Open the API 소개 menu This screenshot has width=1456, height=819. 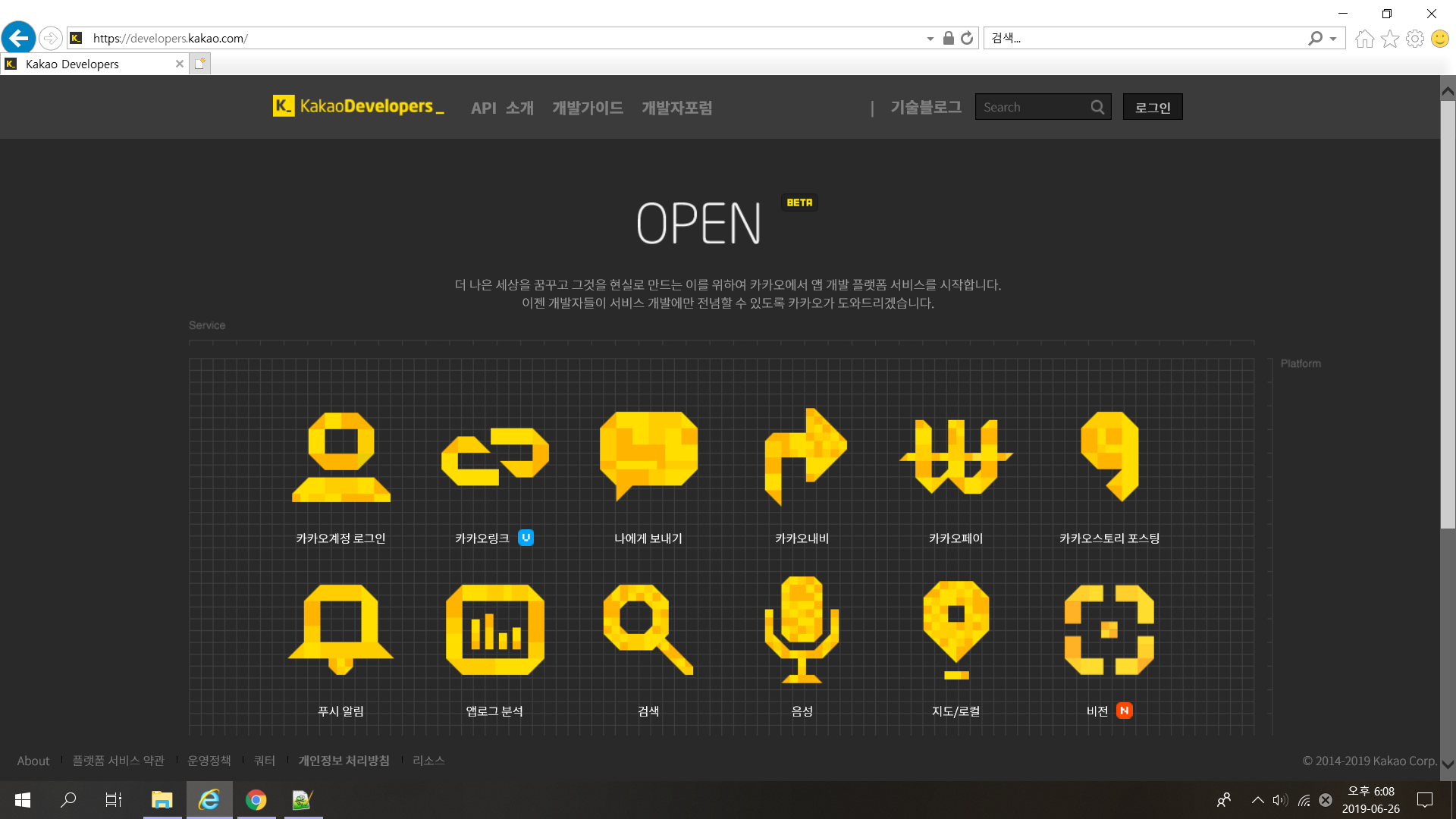tap(502, 108)
